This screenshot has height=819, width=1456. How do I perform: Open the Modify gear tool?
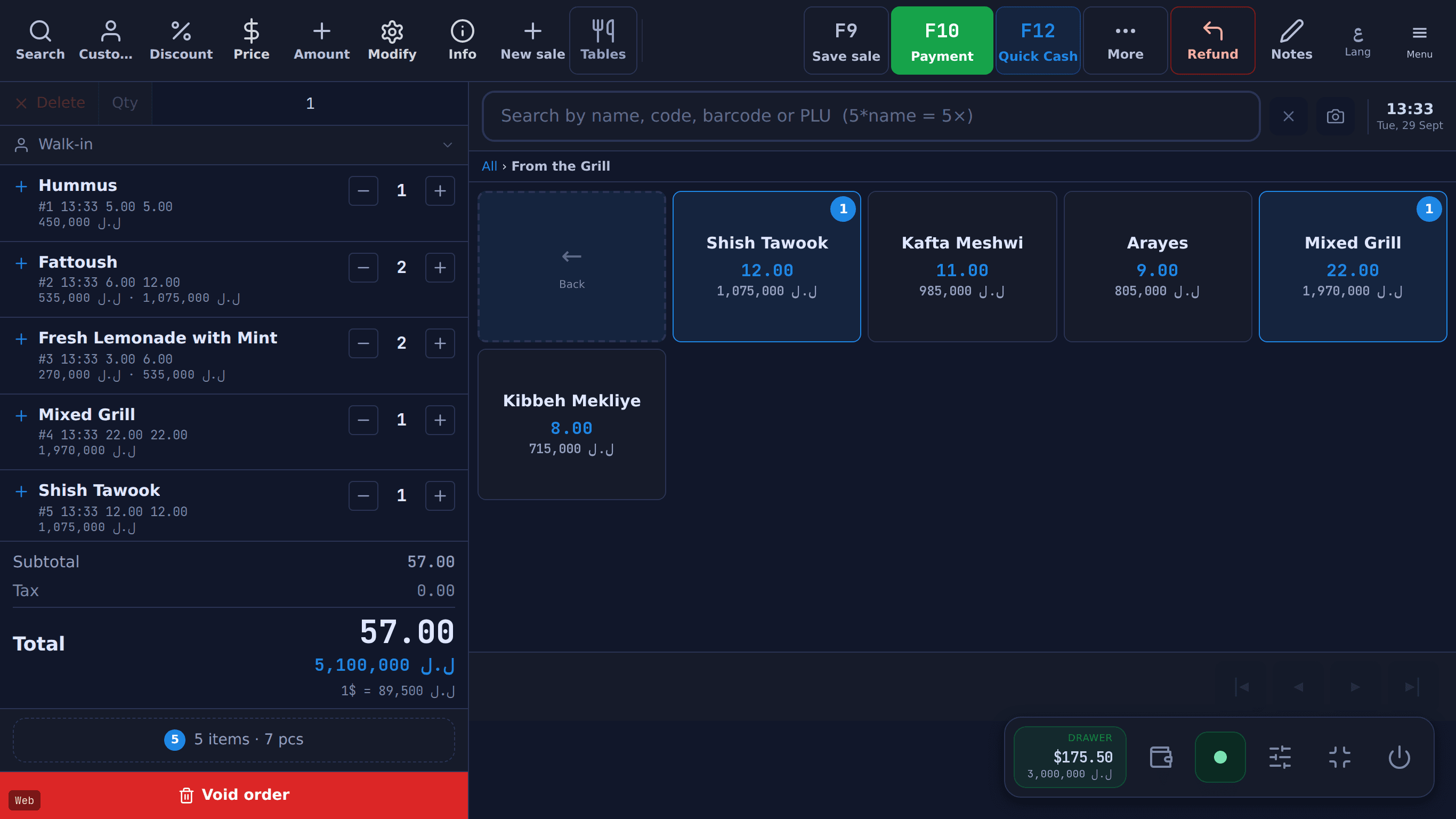pos(392,40)
